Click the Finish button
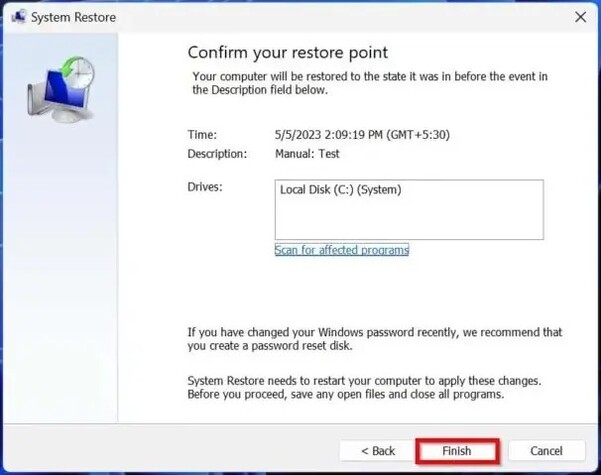The width and height of the screenshot is (601, 475). click(x=457, y=451)
